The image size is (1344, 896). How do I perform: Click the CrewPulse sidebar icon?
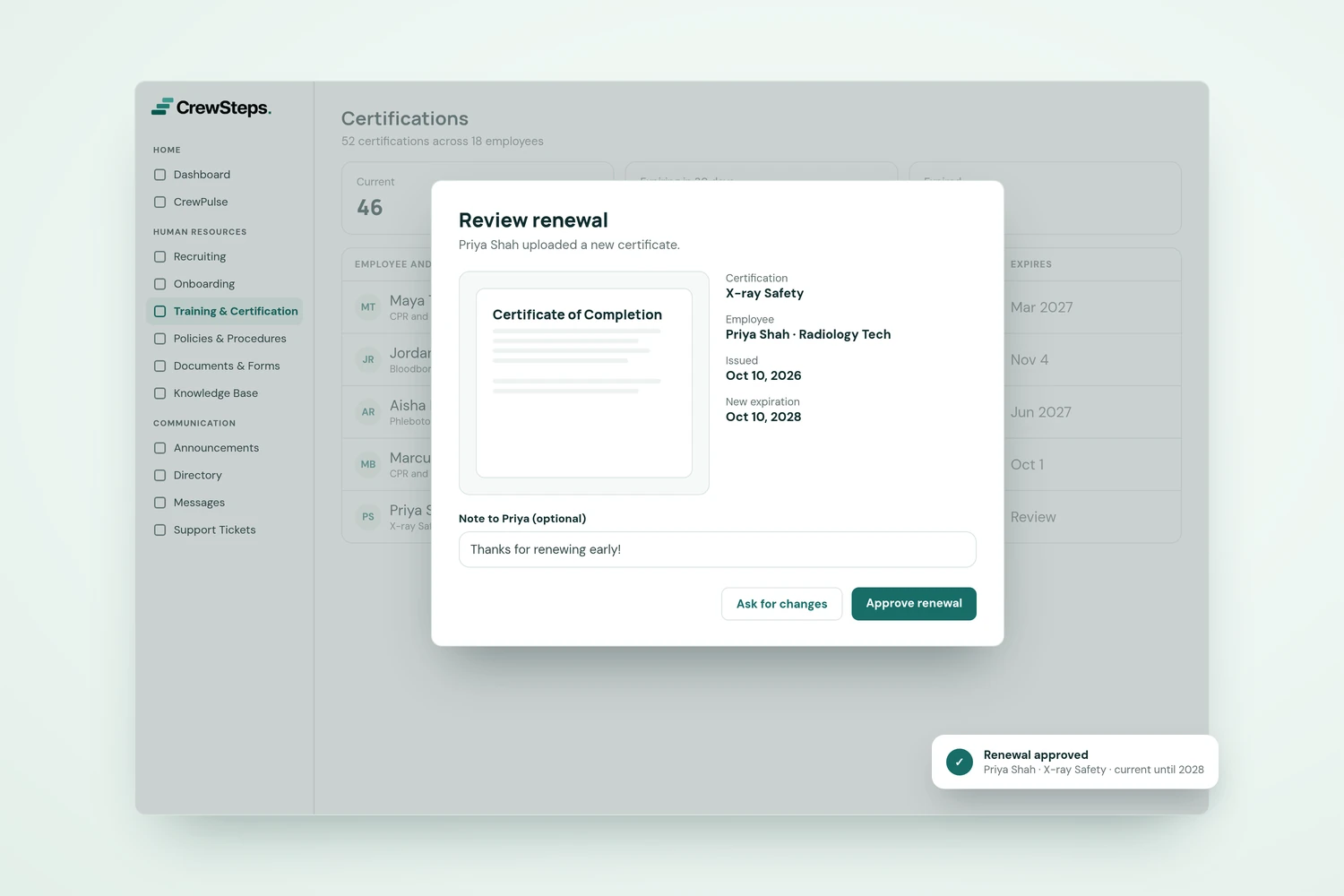click(x=159, y=202)
